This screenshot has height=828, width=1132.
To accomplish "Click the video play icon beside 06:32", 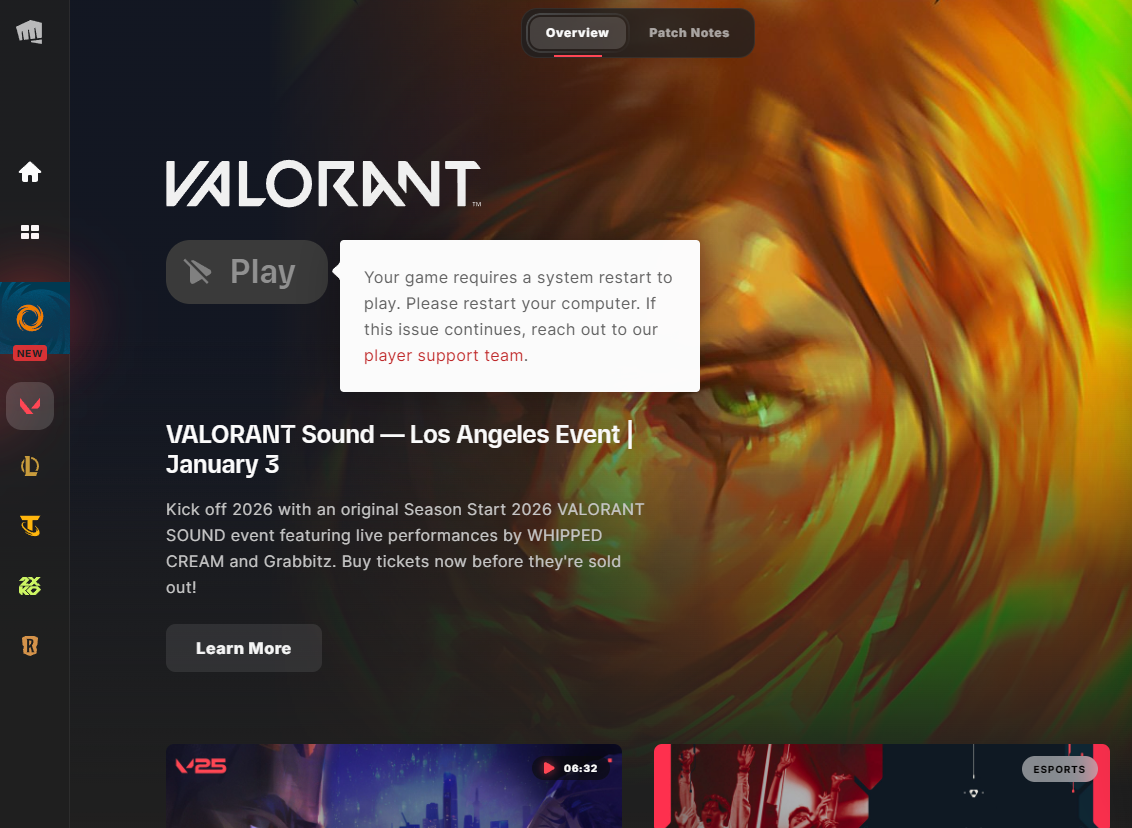I will (549, 768).
